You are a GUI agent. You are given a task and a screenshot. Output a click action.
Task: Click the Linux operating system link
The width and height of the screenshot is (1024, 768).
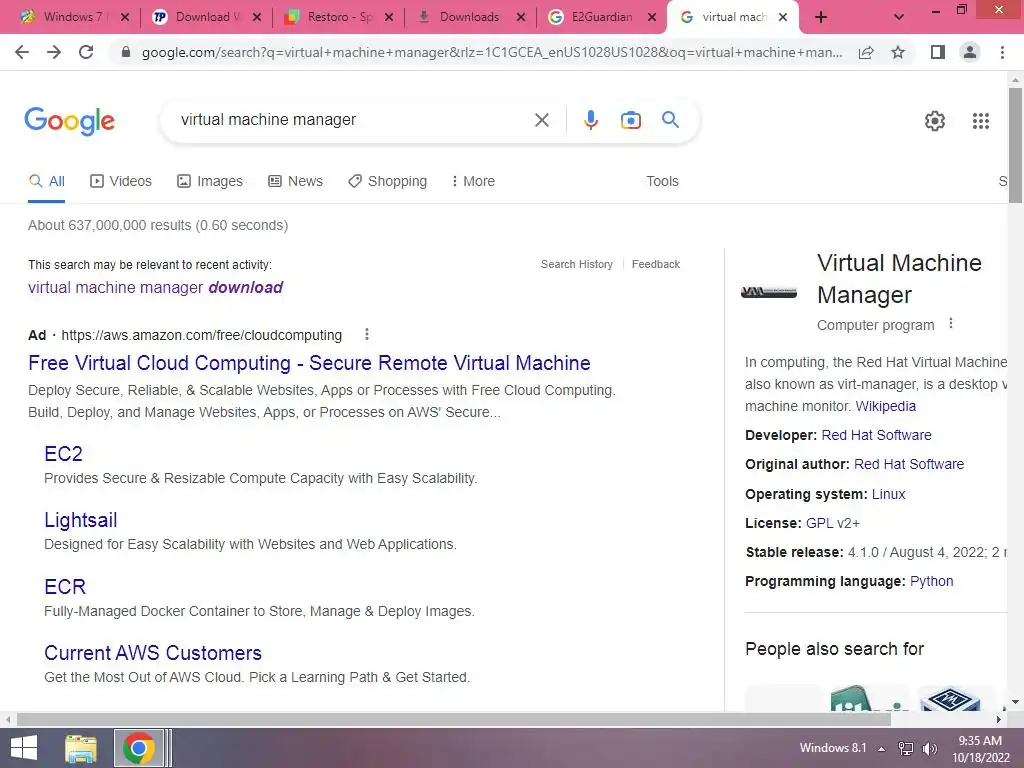click(888, 494)
